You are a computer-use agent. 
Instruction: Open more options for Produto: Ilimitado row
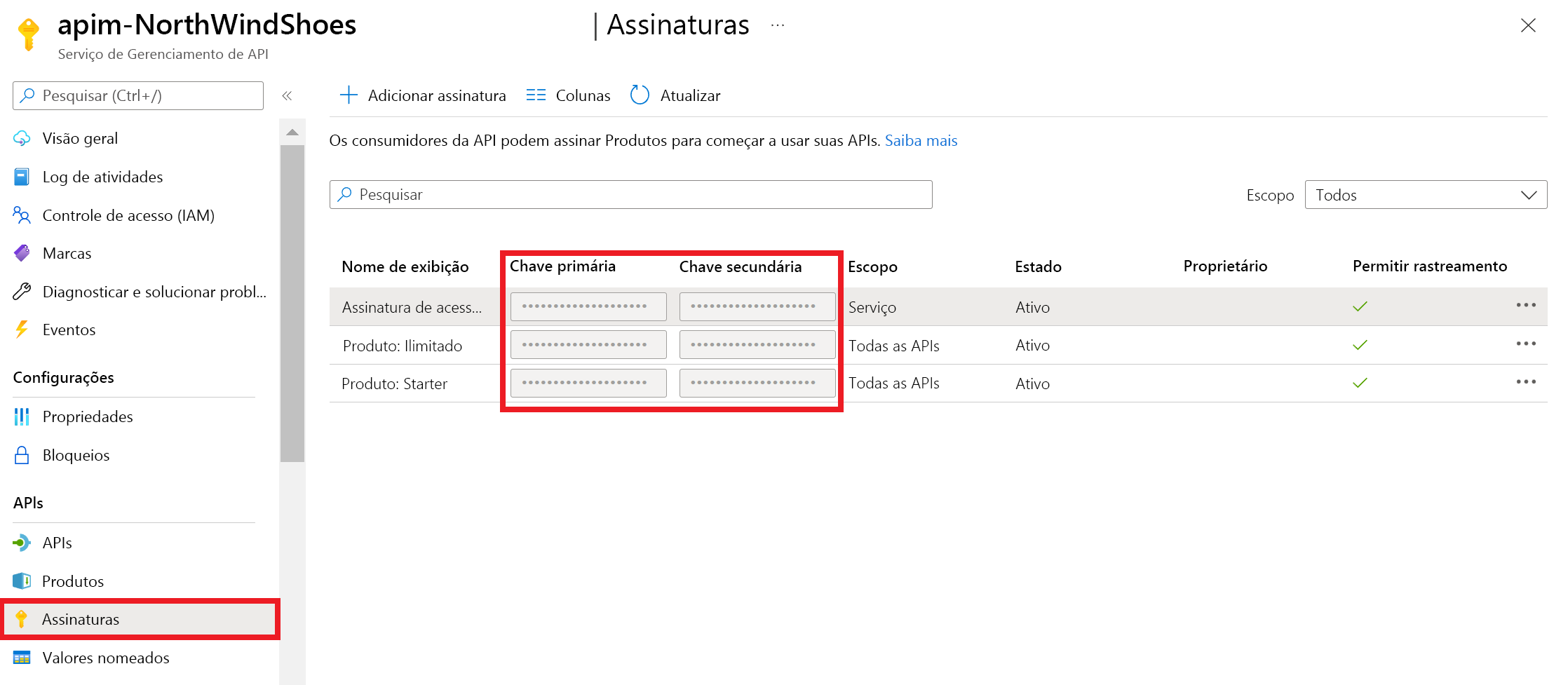coord(1526,344)
